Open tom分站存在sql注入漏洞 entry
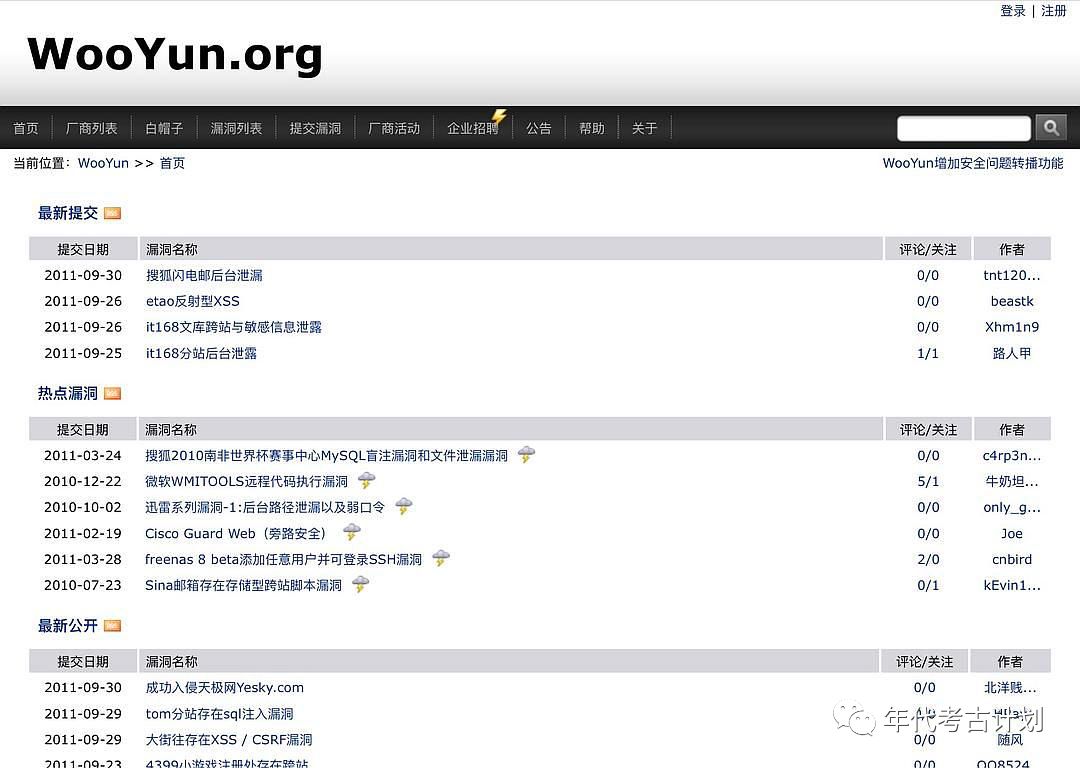1080x768 pixels. [219, 714]
